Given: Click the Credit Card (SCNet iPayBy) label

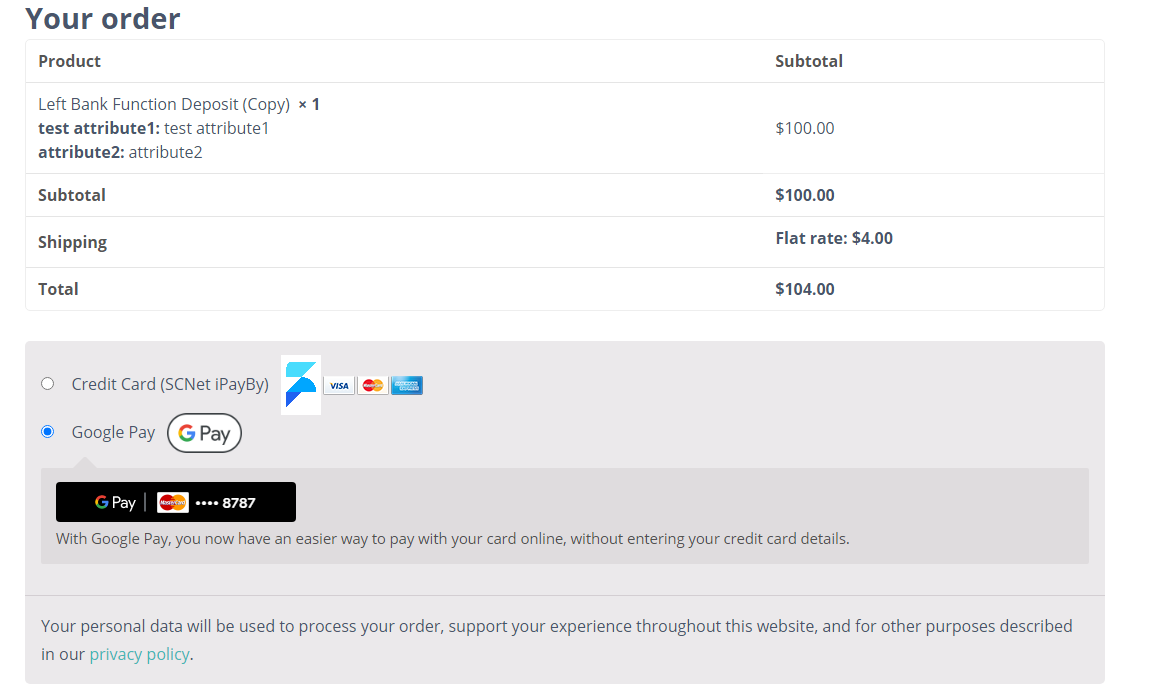Looking at the screenshot, I should [x=170, y=384].
